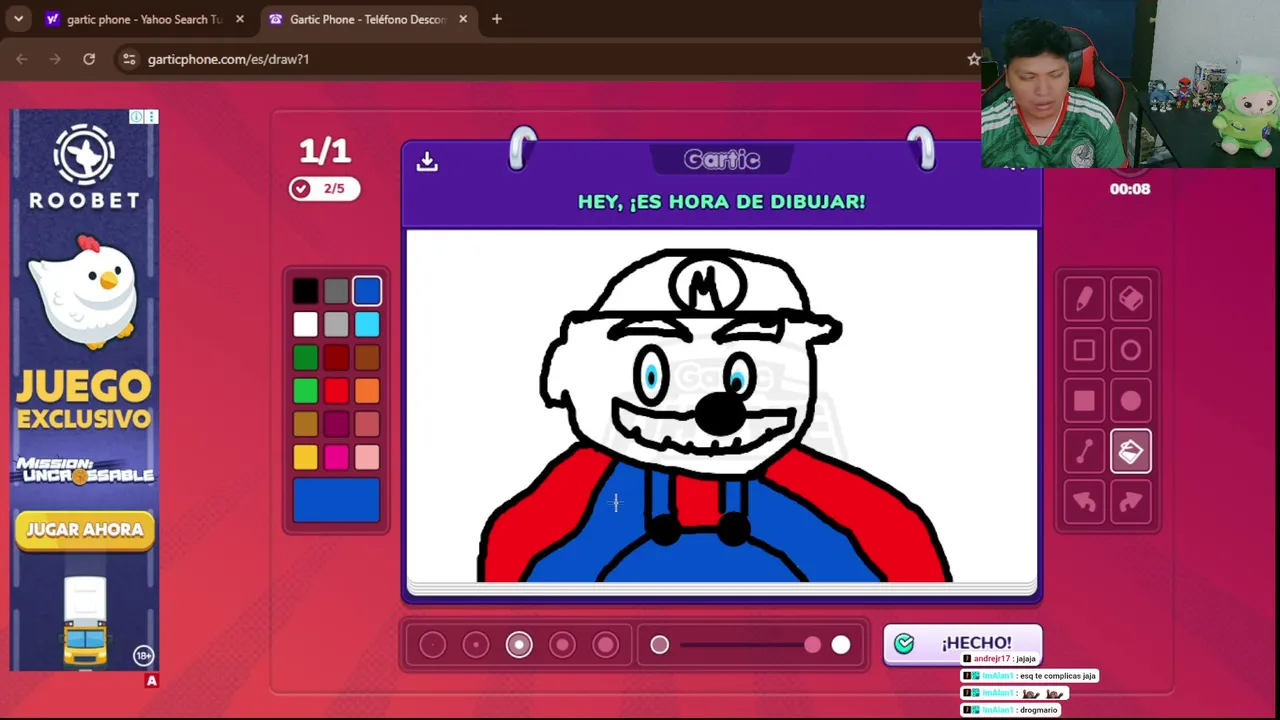Pick the filled rectangle shape tool
The image size is (1280, 720).
pyautogui.click(x=1084, y=401)
